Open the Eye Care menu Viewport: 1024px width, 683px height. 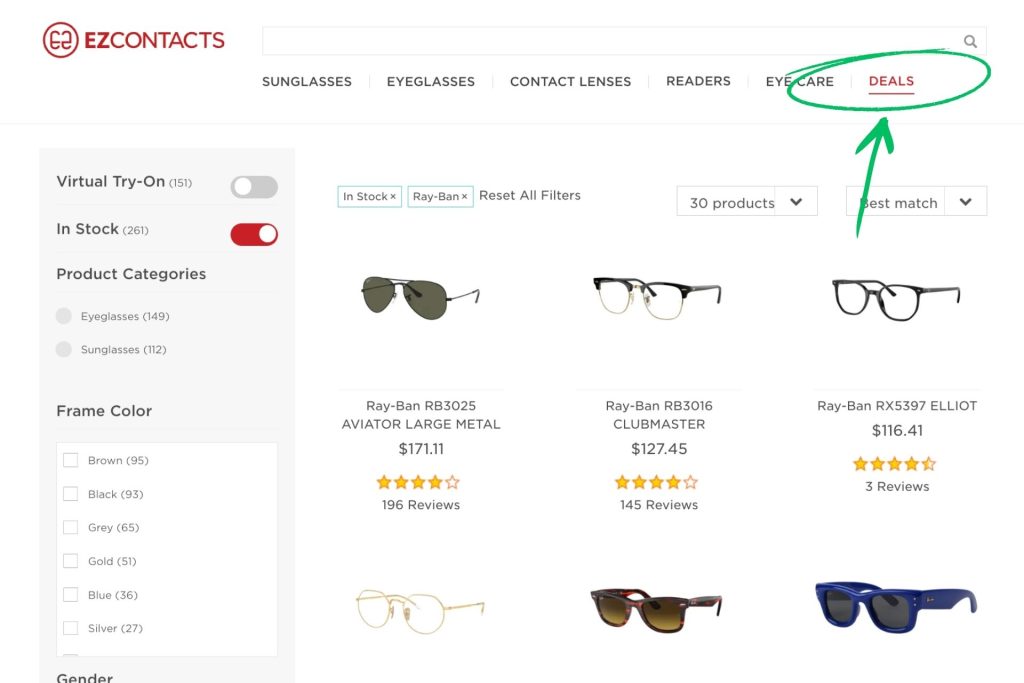click(799, 82)
